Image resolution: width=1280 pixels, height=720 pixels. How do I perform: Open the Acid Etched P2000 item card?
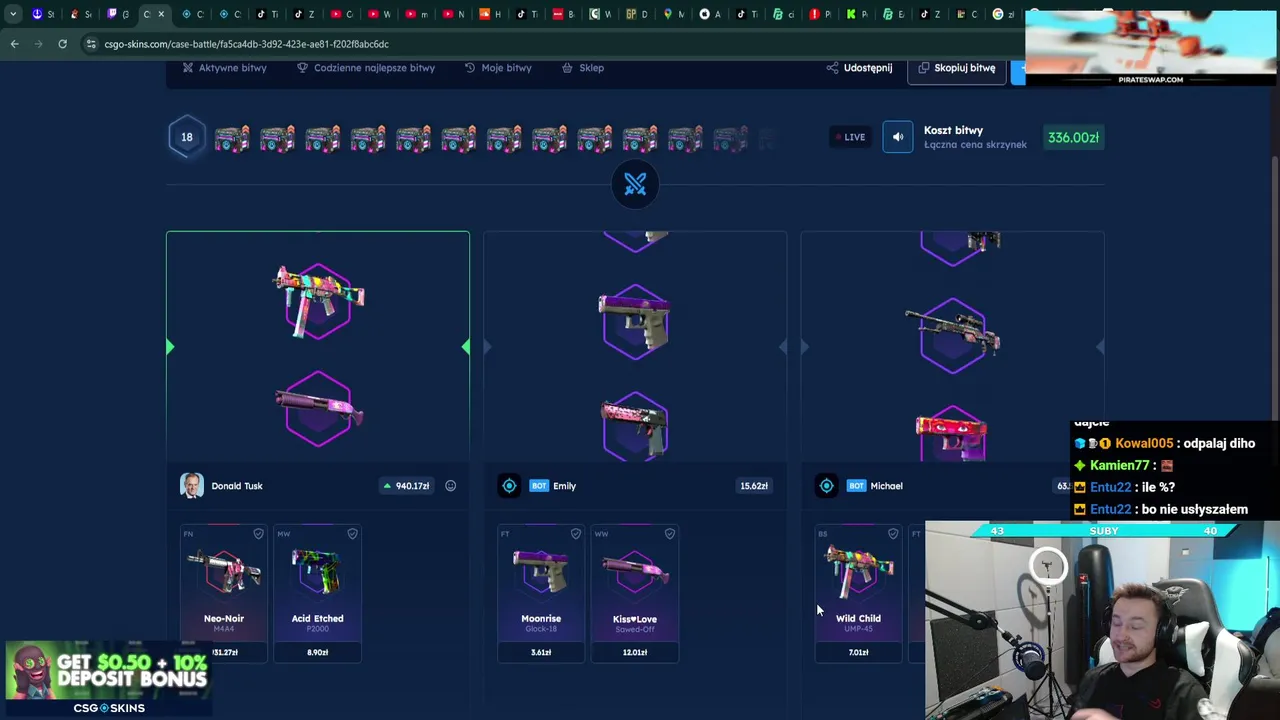317,594
